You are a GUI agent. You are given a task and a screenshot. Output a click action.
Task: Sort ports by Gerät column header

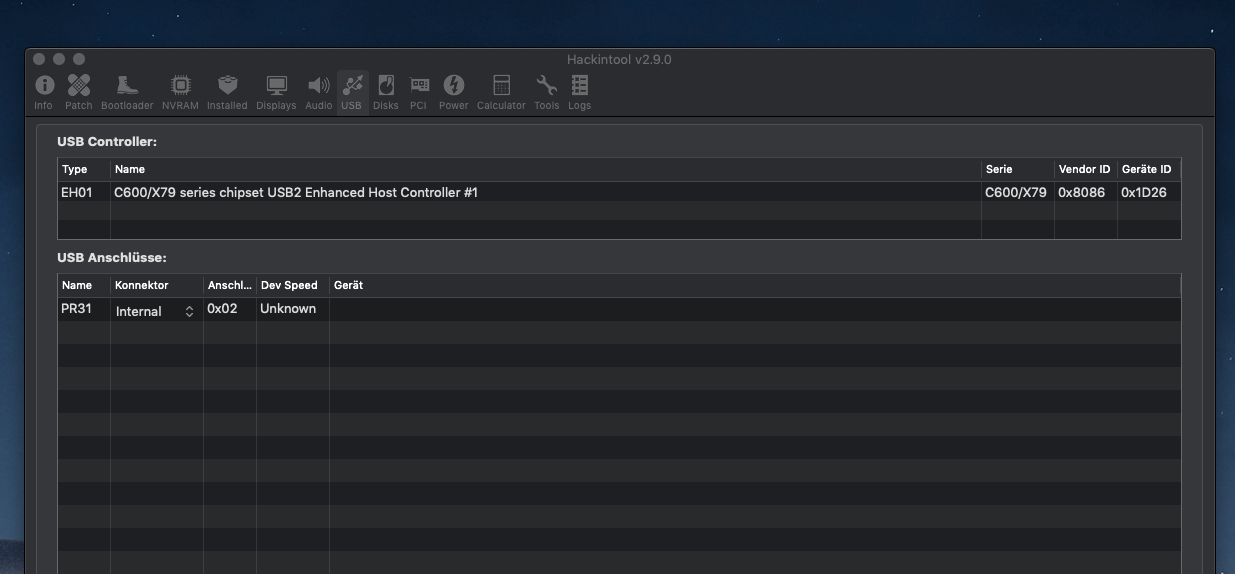pos(755,285)
